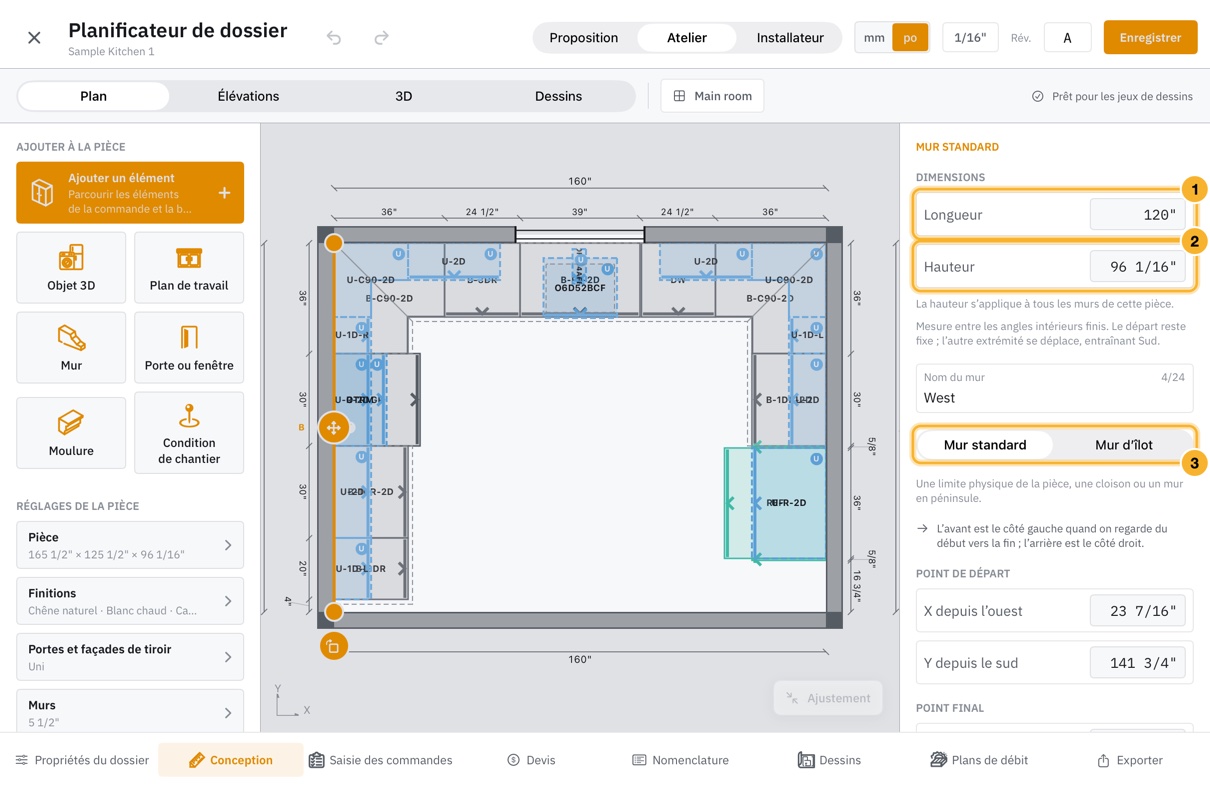
Task: Click the redo arrow icon
Action: [381, 38]
